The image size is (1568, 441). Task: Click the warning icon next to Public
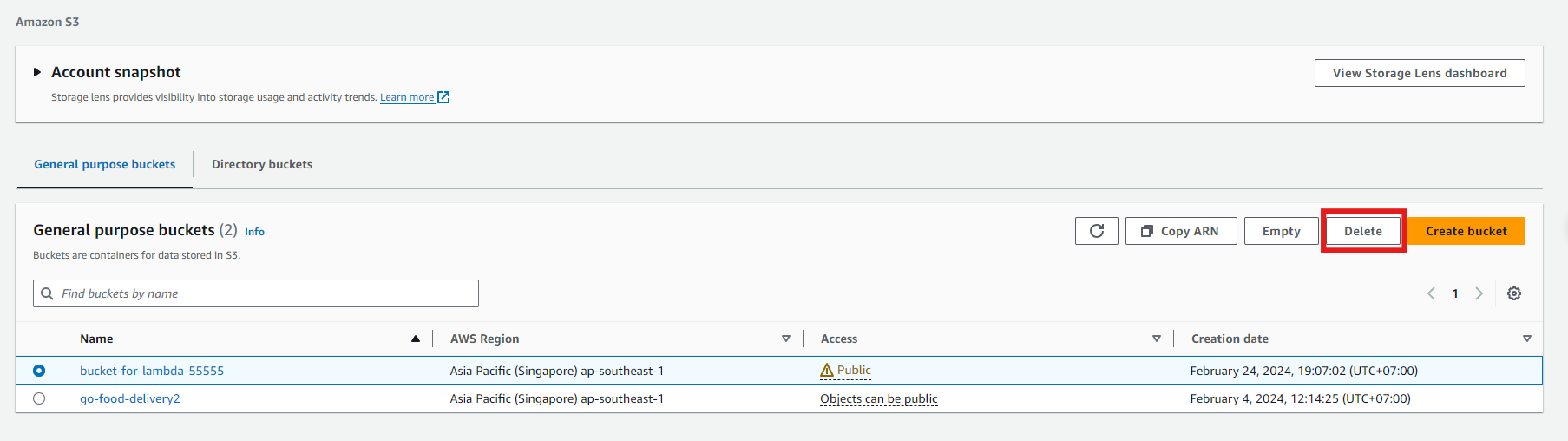coord(827,371)
